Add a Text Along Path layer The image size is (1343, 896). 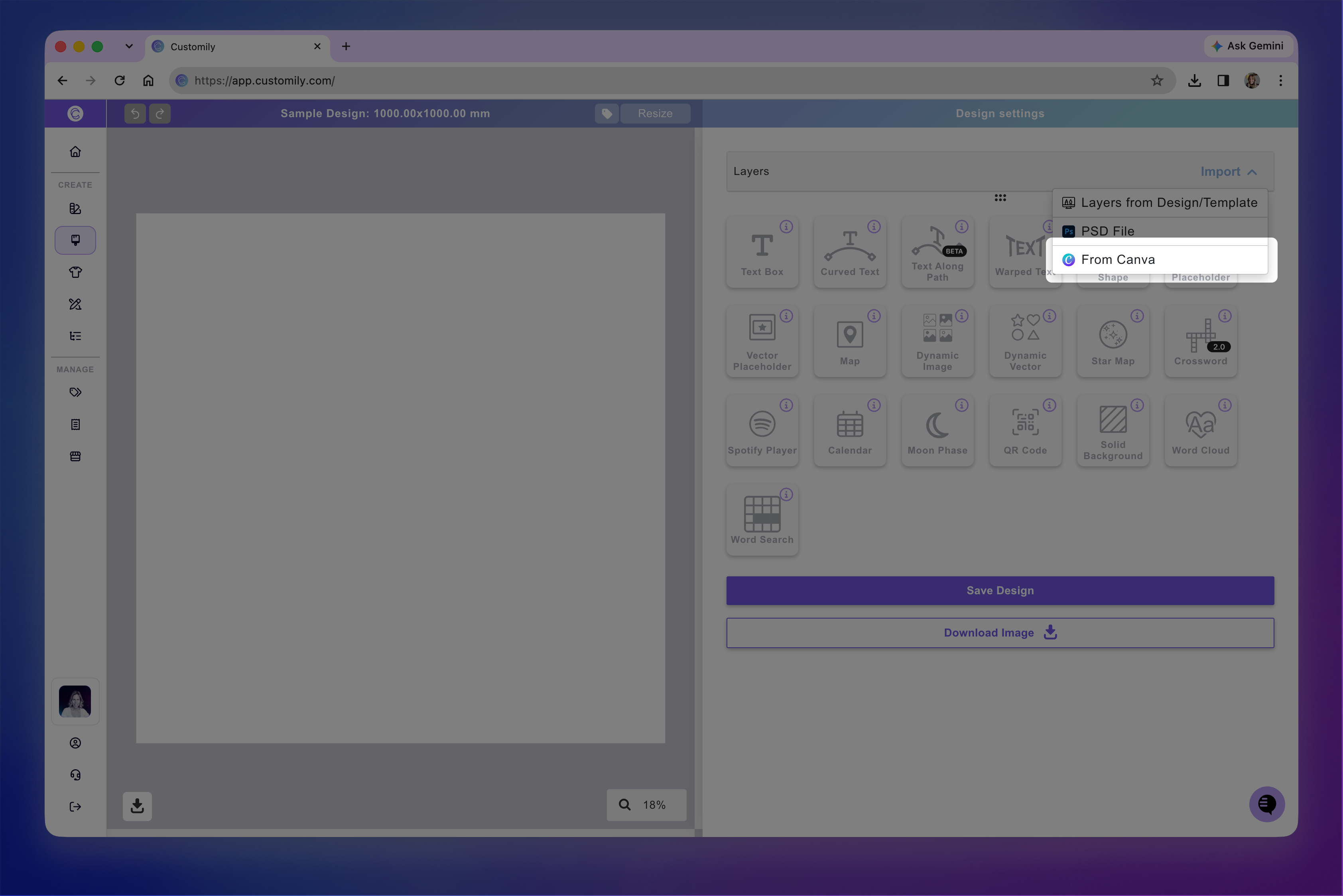pos(937,252)
